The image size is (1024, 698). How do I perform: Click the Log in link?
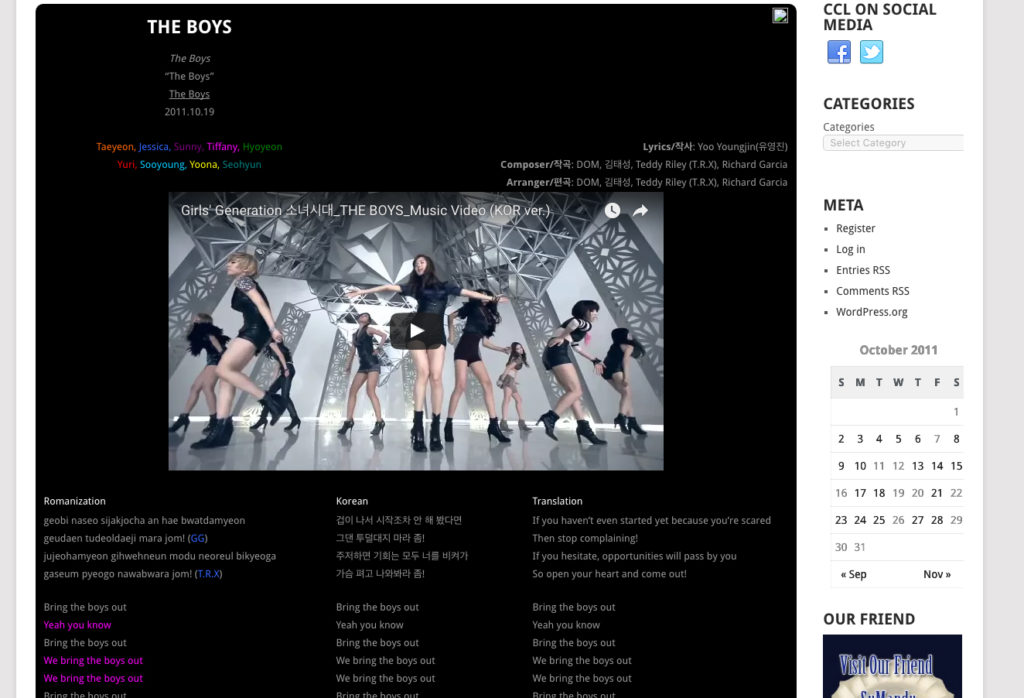(x=850, y=249)
